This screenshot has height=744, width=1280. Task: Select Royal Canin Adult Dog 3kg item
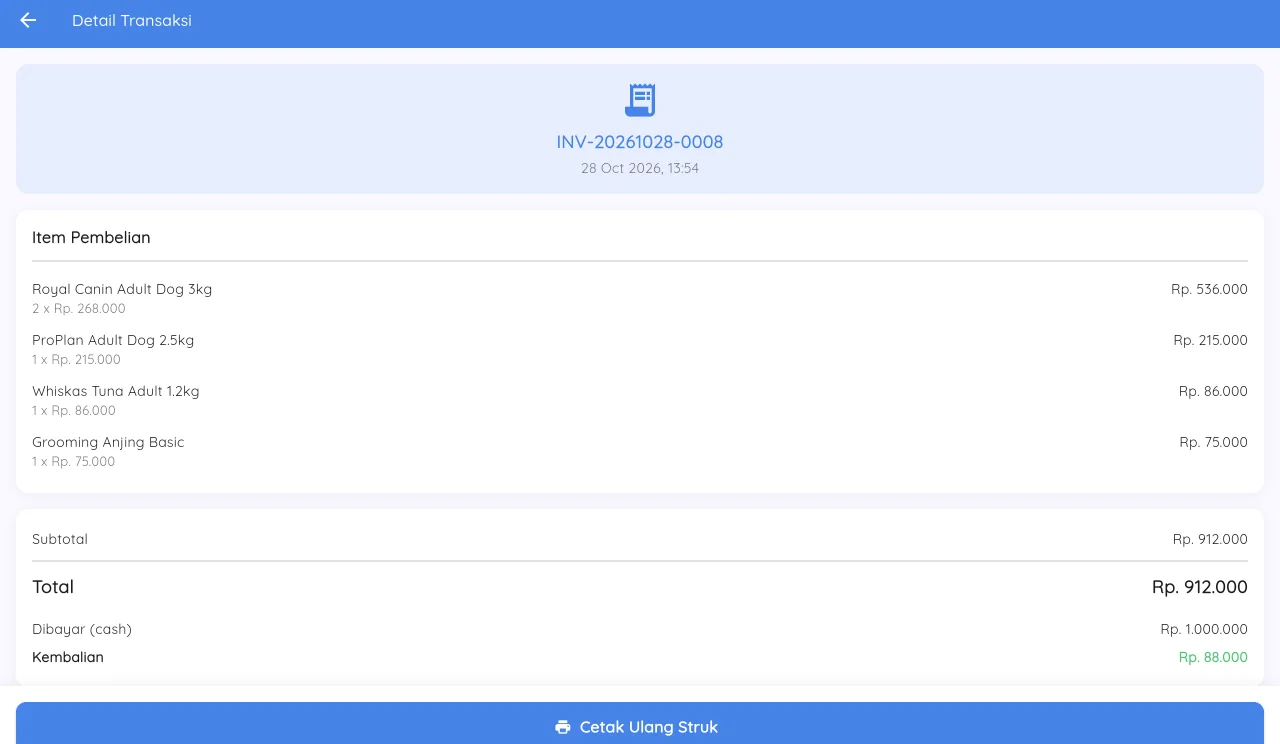(x=122, y=289)
